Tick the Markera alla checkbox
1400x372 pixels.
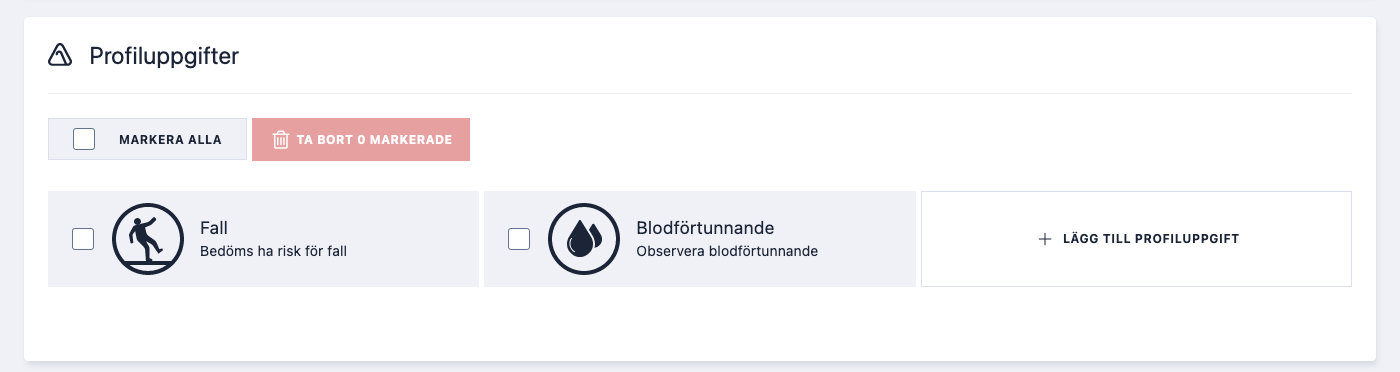pyautogui.click(x=84, y=139)
